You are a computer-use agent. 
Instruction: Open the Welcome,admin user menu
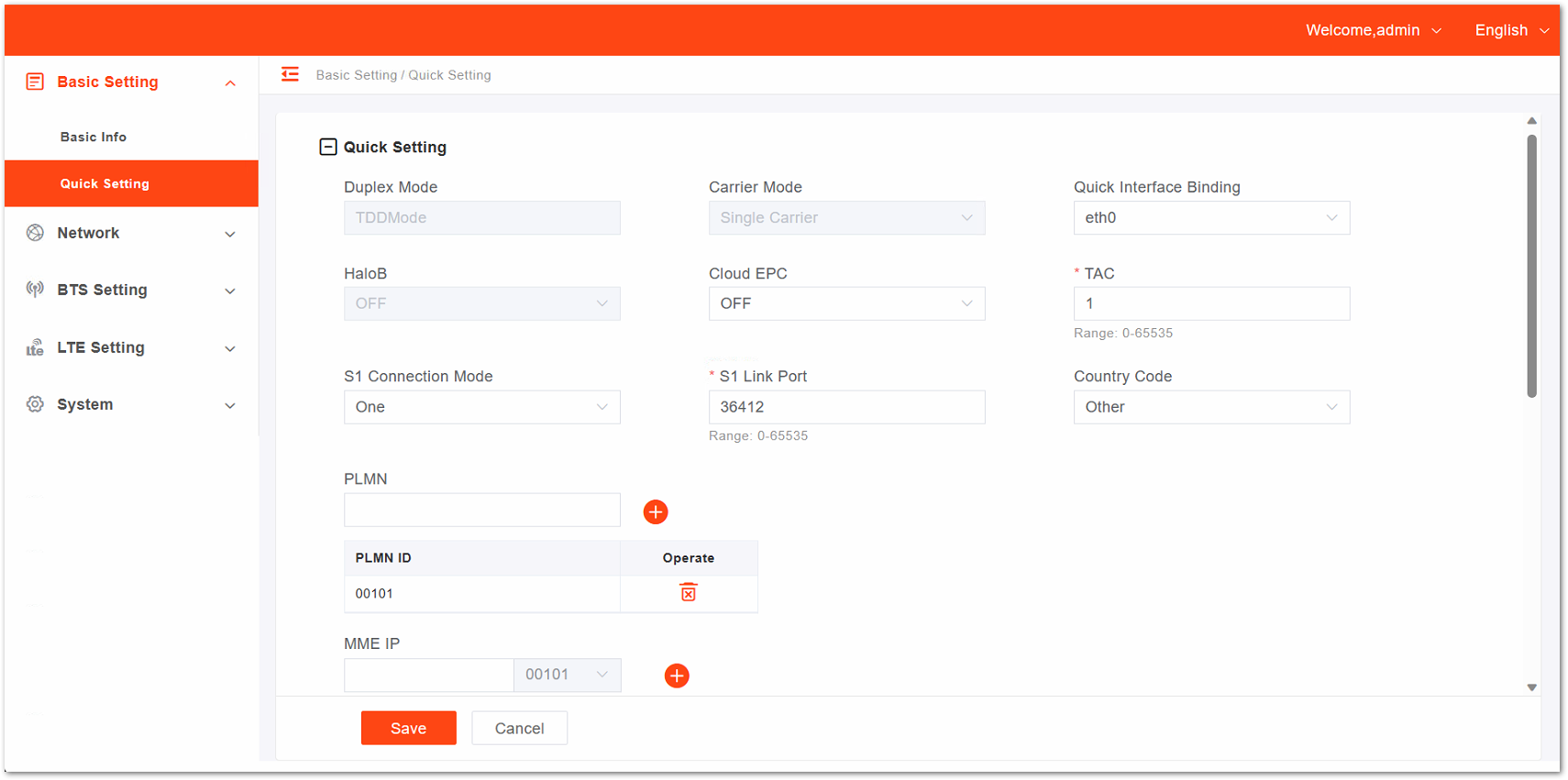1373,30
